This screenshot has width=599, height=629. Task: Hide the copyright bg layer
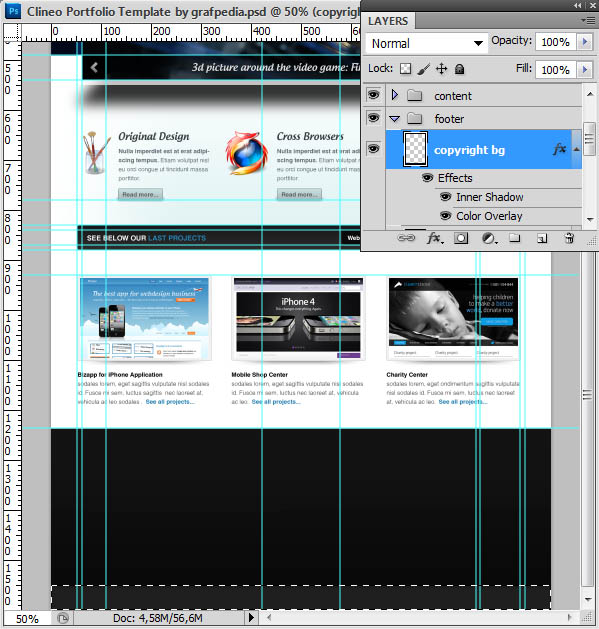(x=374, y=149)
